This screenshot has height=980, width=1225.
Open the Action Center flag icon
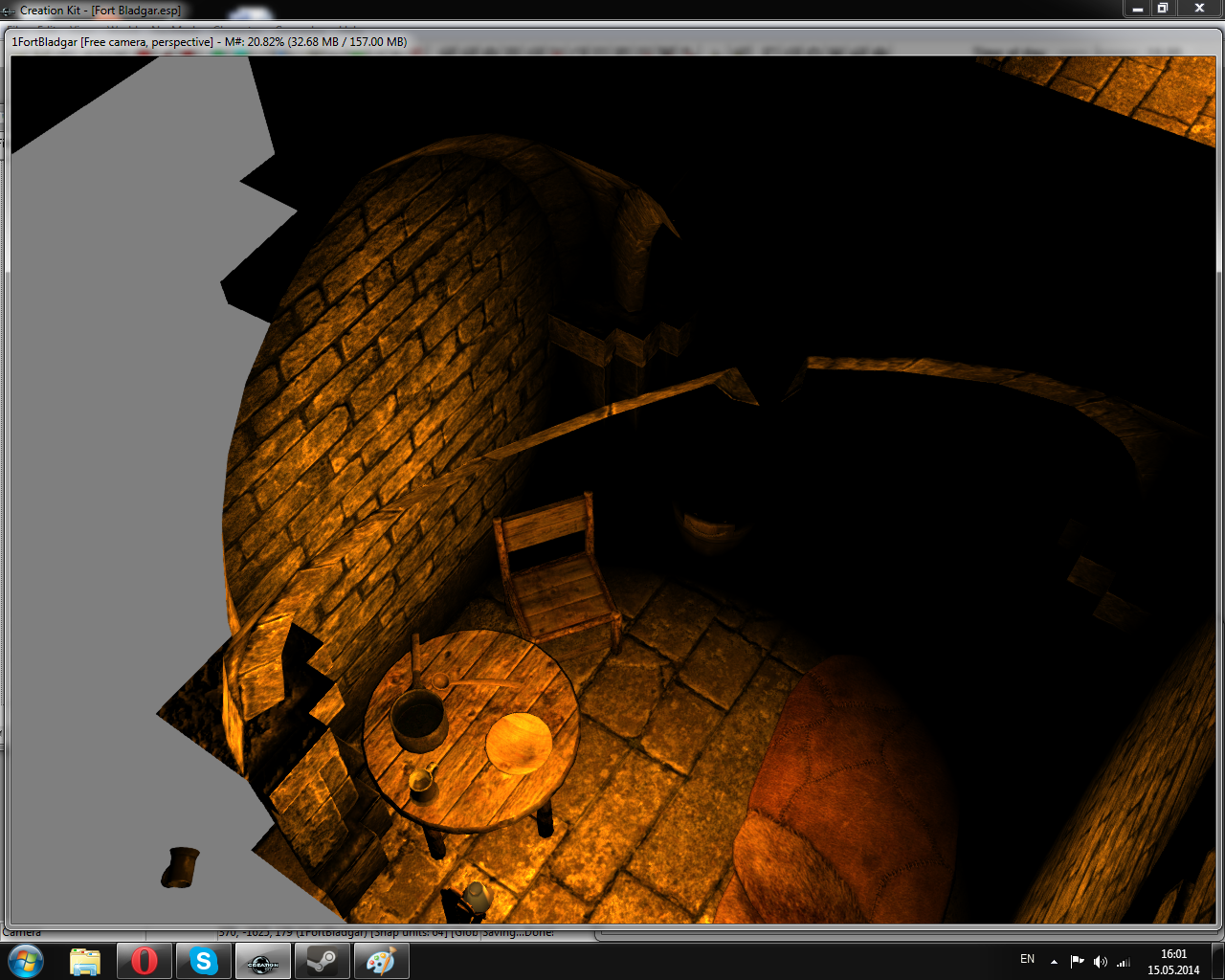1078,962
